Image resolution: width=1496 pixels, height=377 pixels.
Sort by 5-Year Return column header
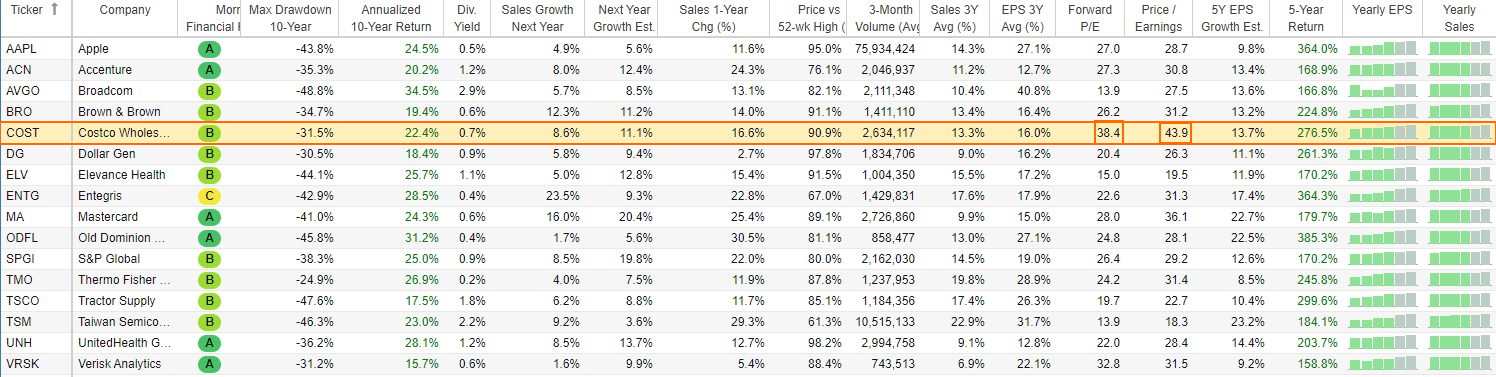coord(1306,19)
